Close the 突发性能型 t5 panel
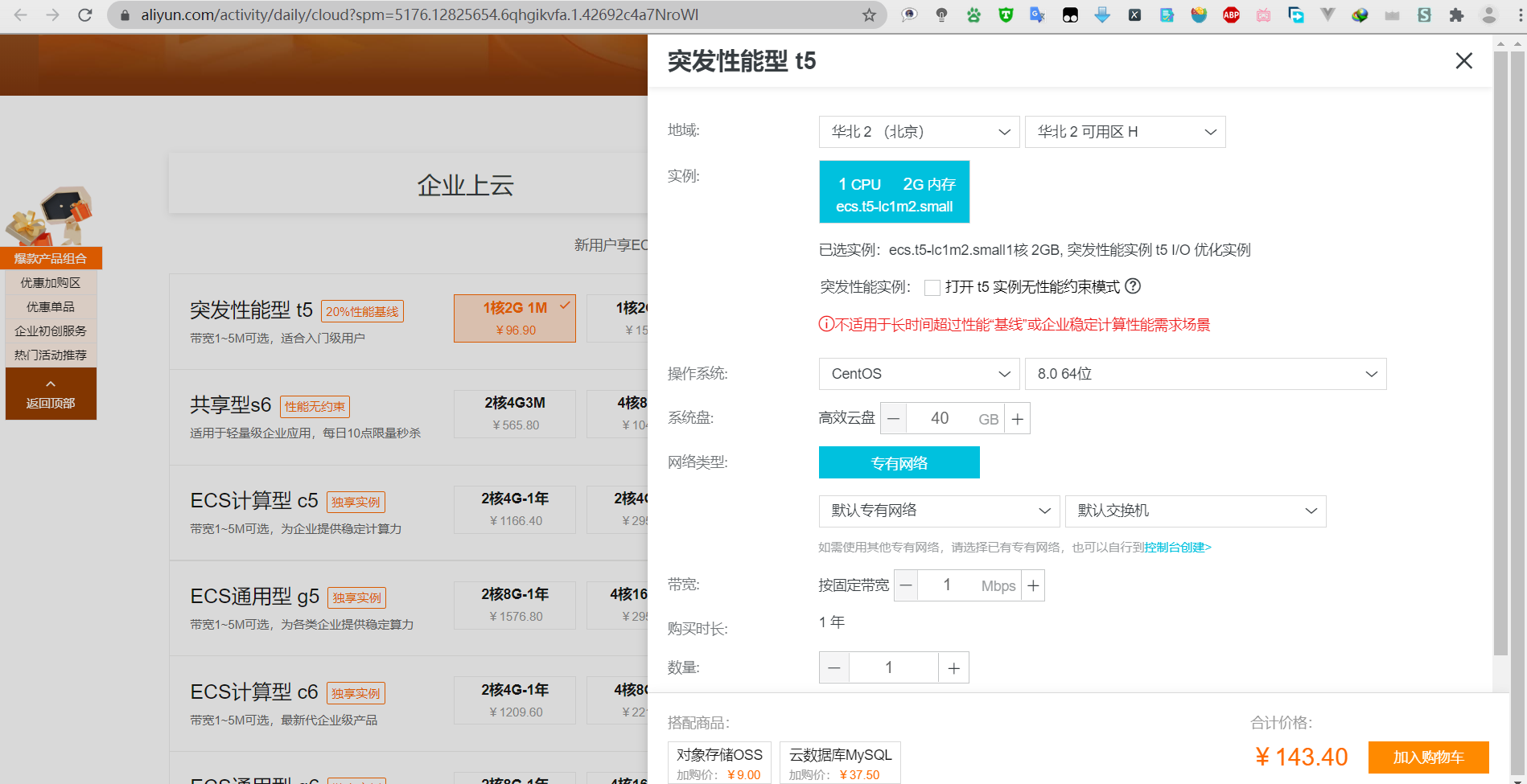Viewport: 1527px width, 784px height. coord(1463,61)
